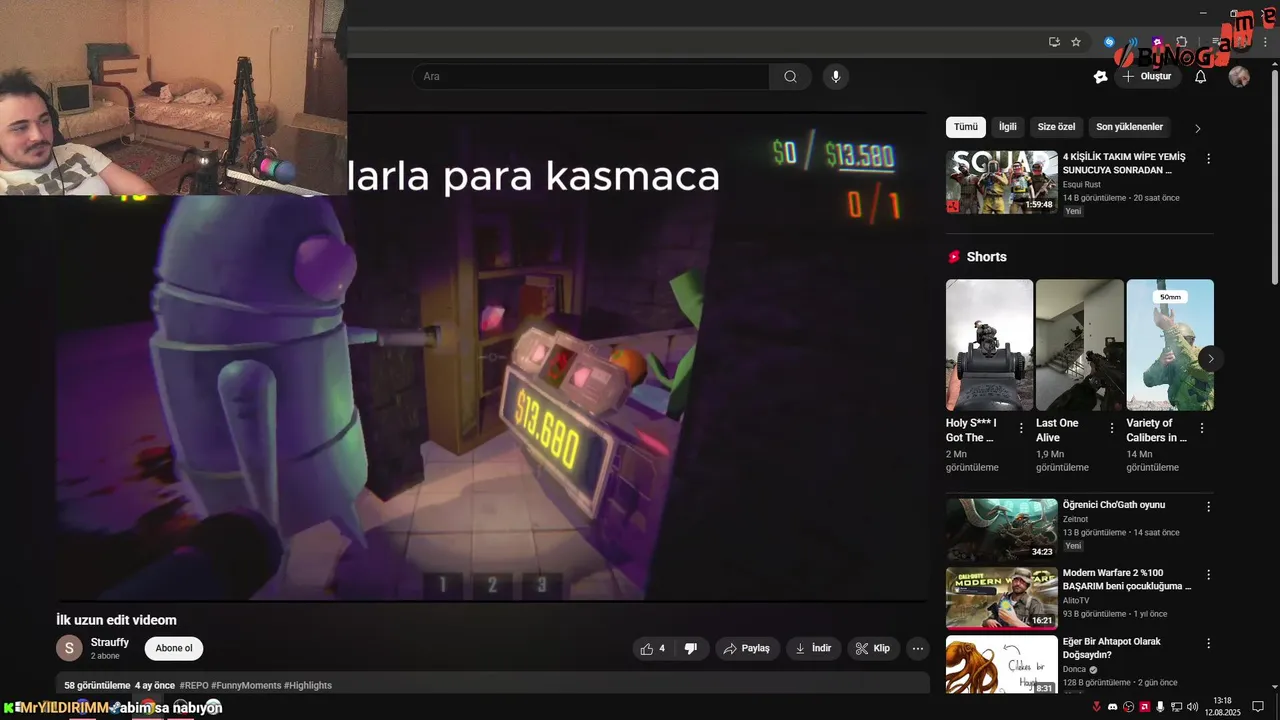Click Abone ol subscribe button
The image size is (1280, 720).
click(x=174, y=648)
